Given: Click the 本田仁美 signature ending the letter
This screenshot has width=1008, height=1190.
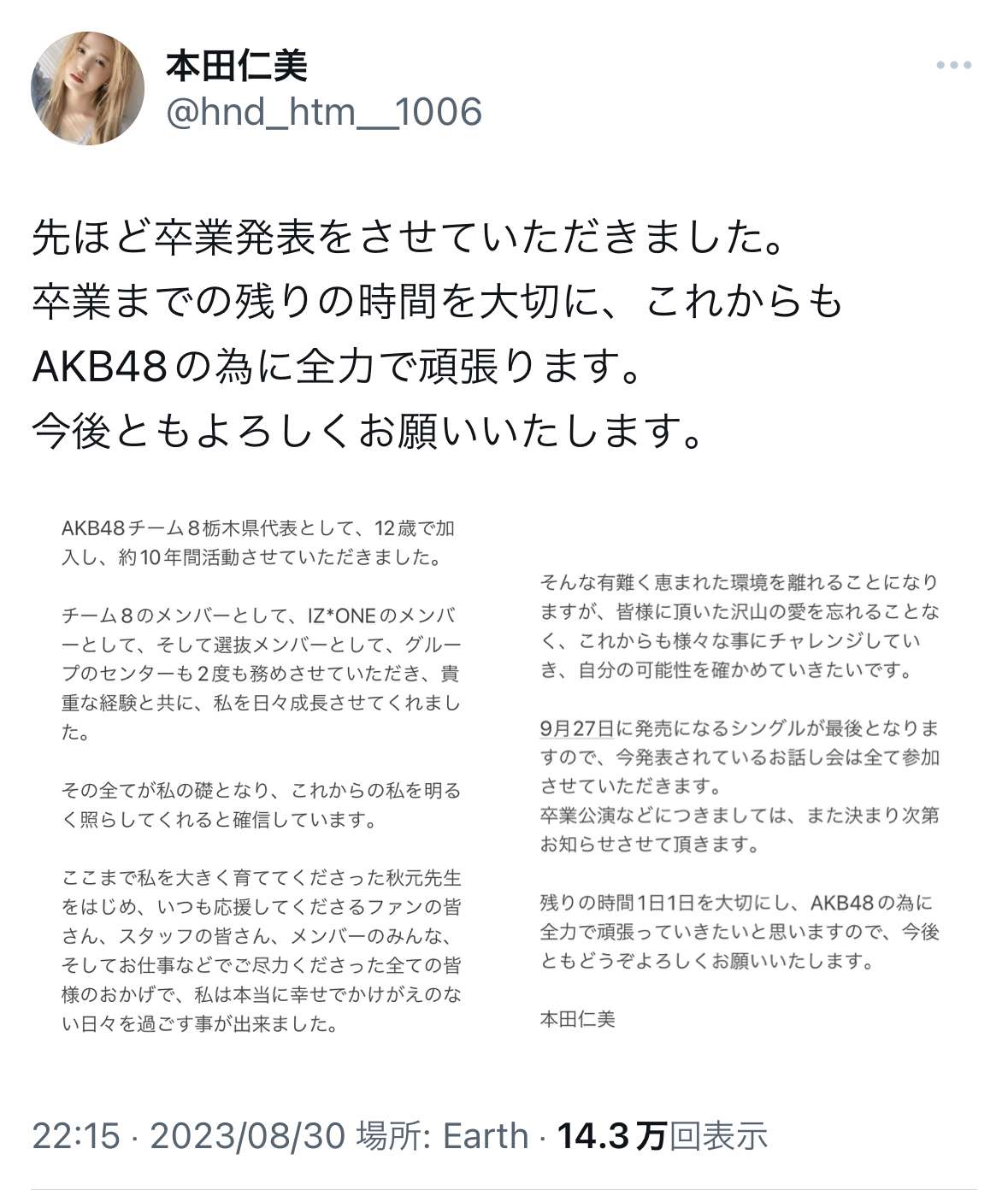Looking at the screenshot, I should (x=577, y=1019).
